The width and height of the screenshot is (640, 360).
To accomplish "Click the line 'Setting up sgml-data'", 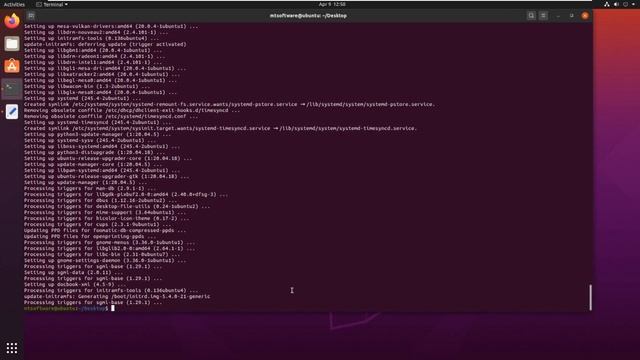I will pos(73,273).
